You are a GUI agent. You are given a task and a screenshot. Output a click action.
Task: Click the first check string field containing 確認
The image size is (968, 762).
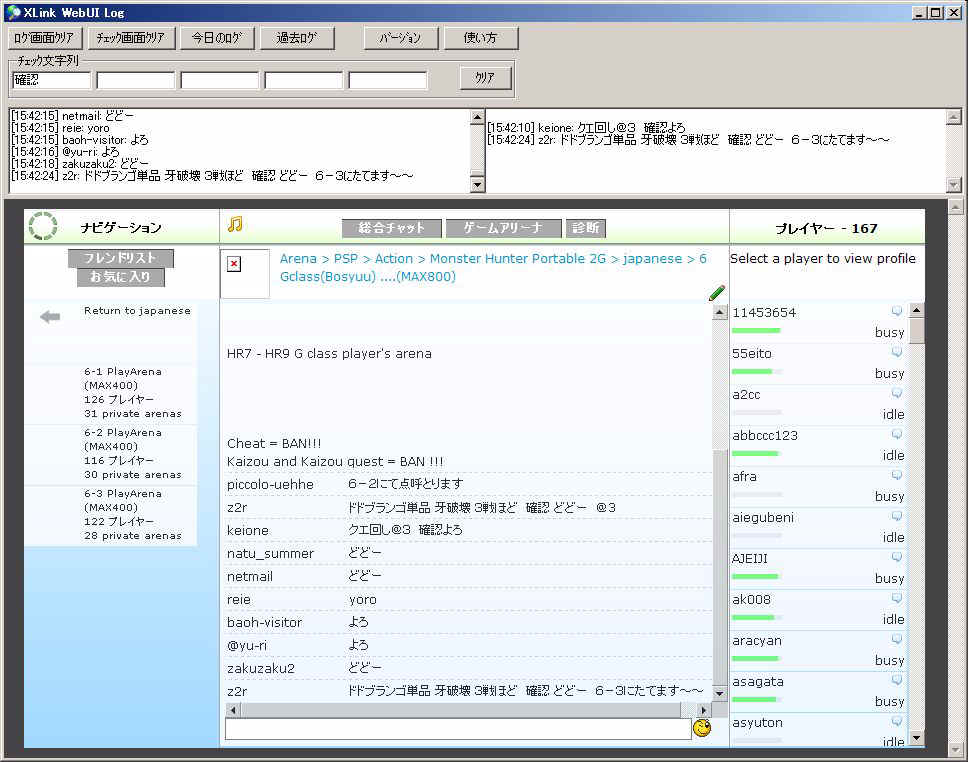coord(51,80)
